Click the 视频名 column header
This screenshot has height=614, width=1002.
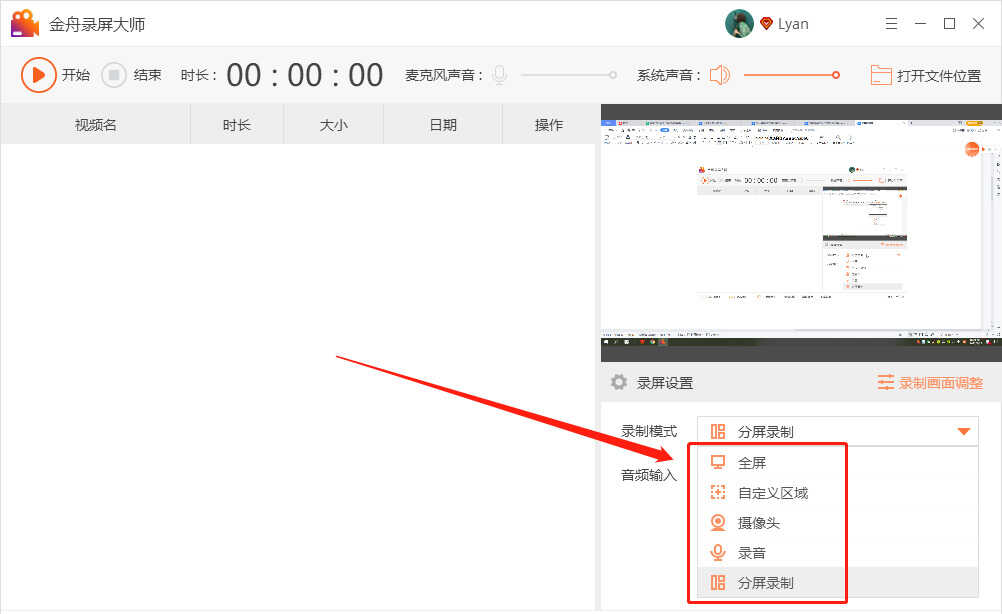(96, 125)
